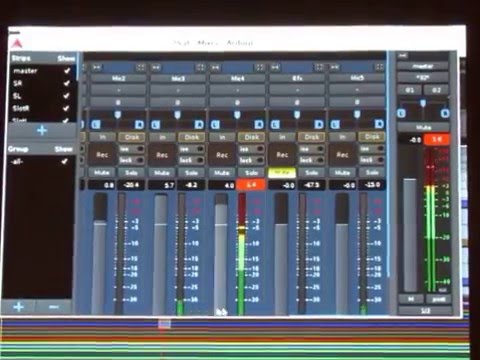Uncheck Show for the master strip
This screenshot has width=480, height=360.
click(67, 71)
